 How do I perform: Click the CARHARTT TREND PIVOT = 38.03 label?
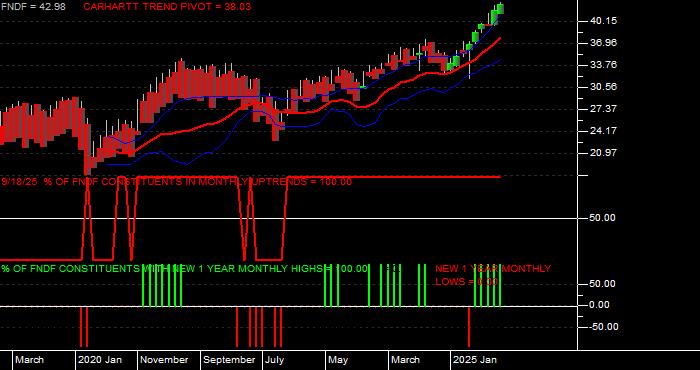point(167,7)
